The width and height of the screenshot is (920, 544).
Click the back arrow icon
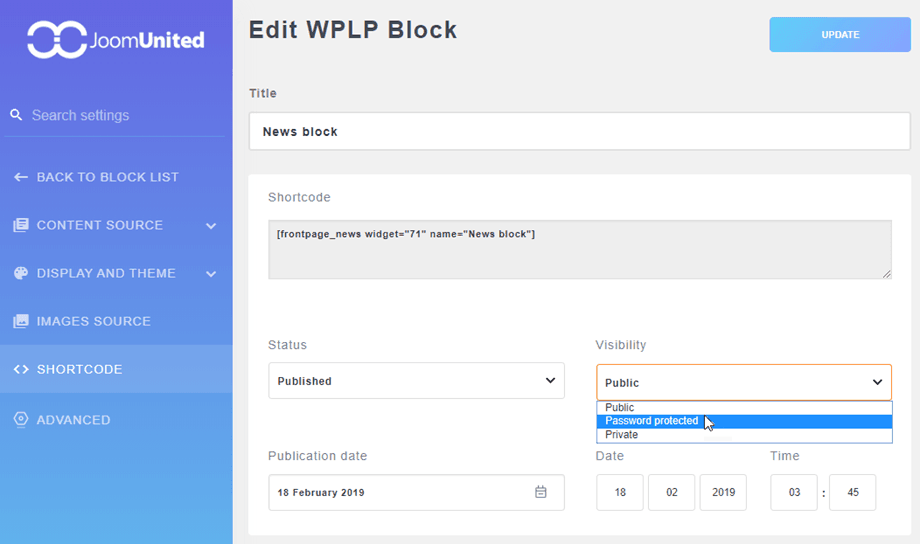(20, 177)
